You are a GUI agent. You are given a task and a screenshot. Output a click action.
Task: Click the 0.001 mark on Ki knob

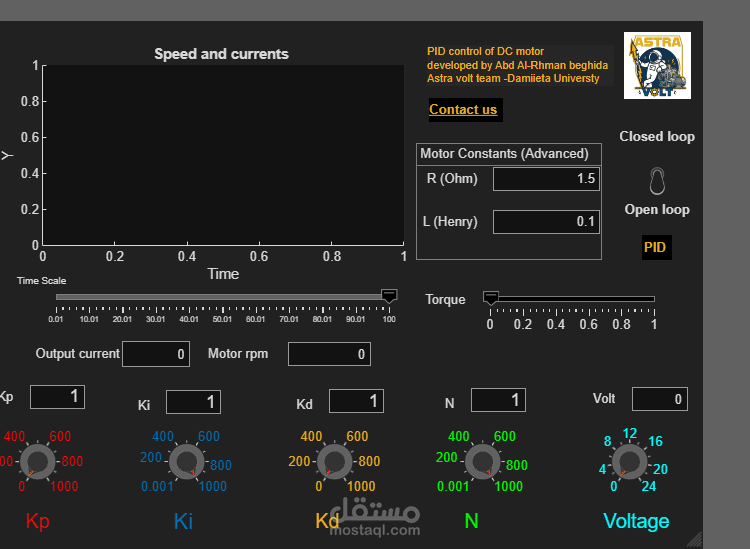(157, 486)
